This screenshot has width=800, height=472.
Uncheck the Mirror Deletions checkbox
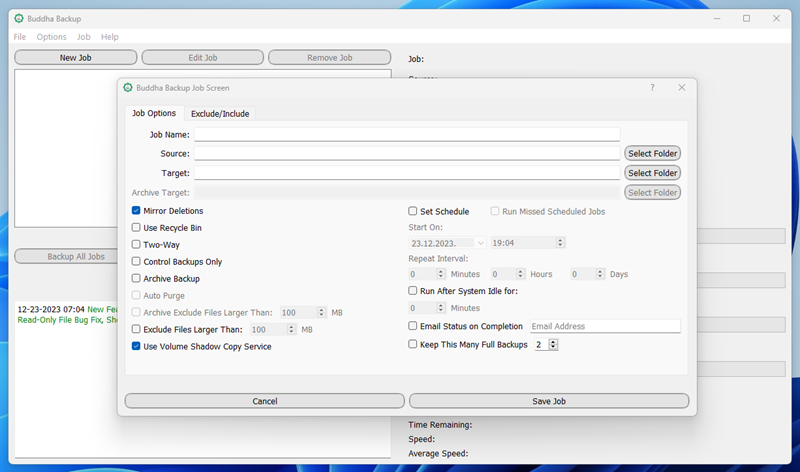136,211
